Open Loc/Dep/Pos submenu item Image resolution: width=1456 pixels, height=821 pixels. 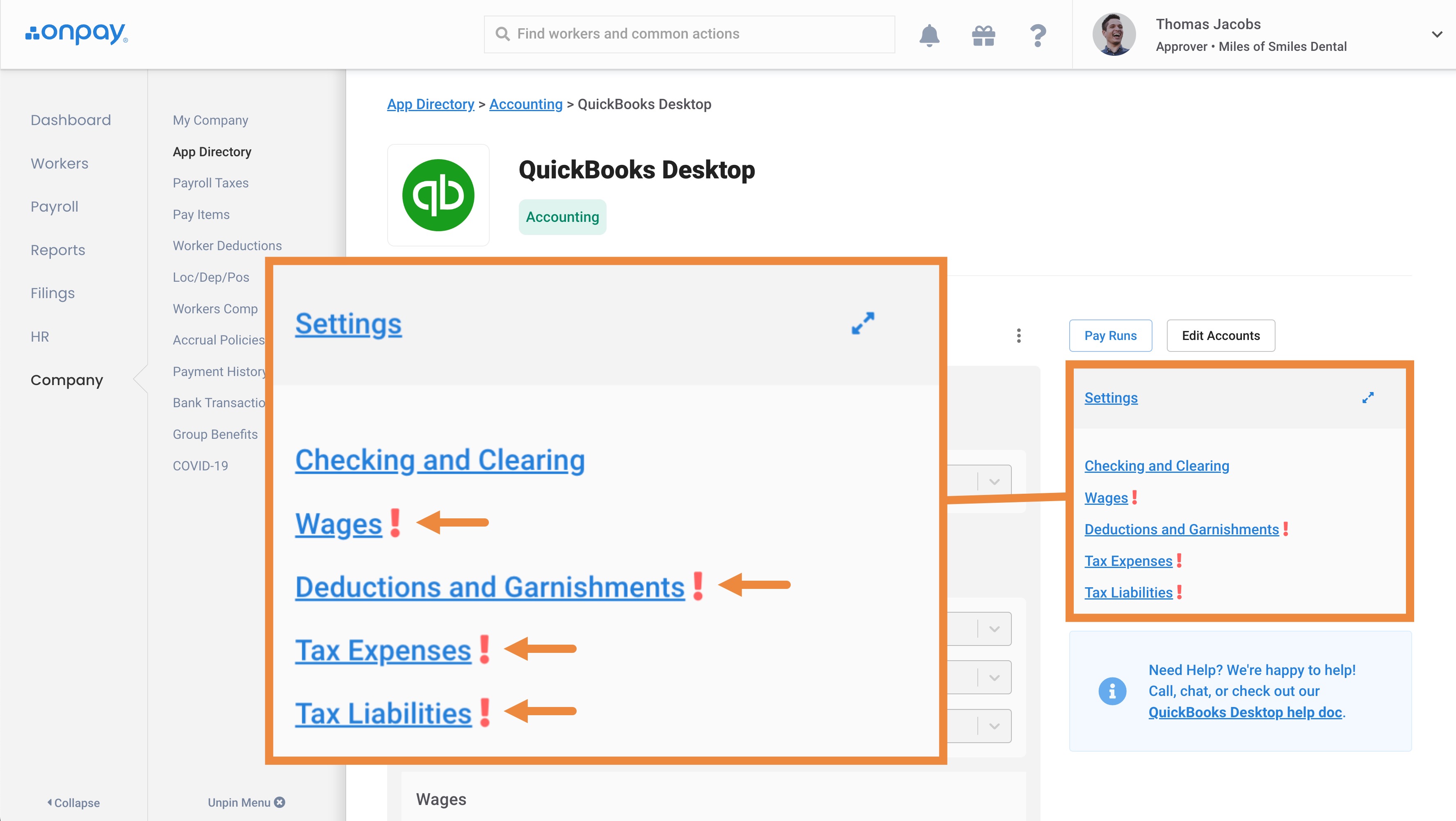click(211, 278)
